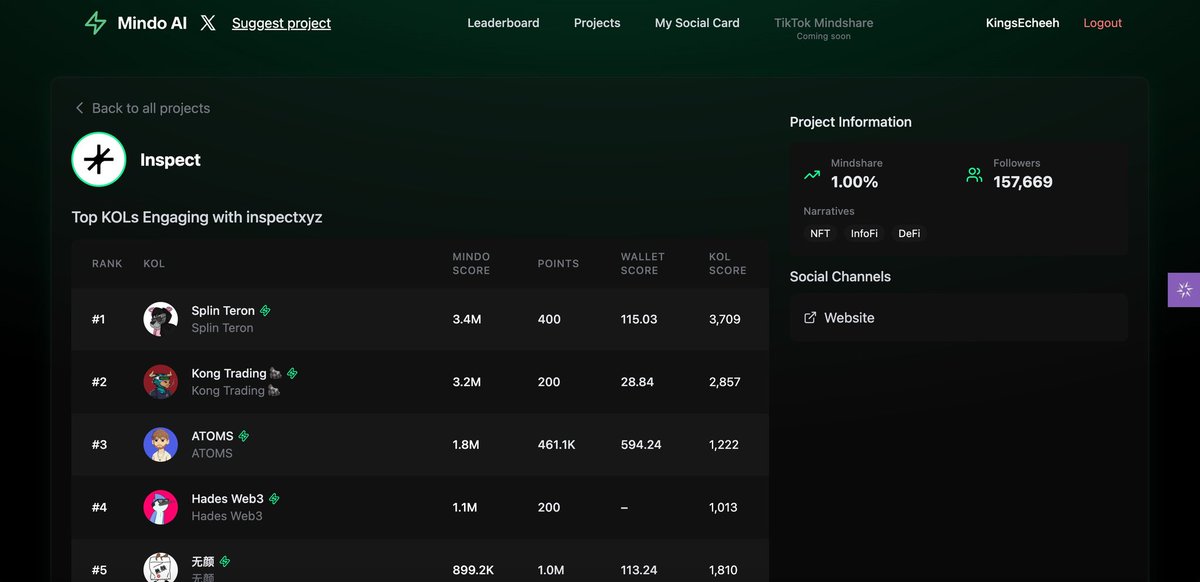Open My Social Card

coord(697,23)
